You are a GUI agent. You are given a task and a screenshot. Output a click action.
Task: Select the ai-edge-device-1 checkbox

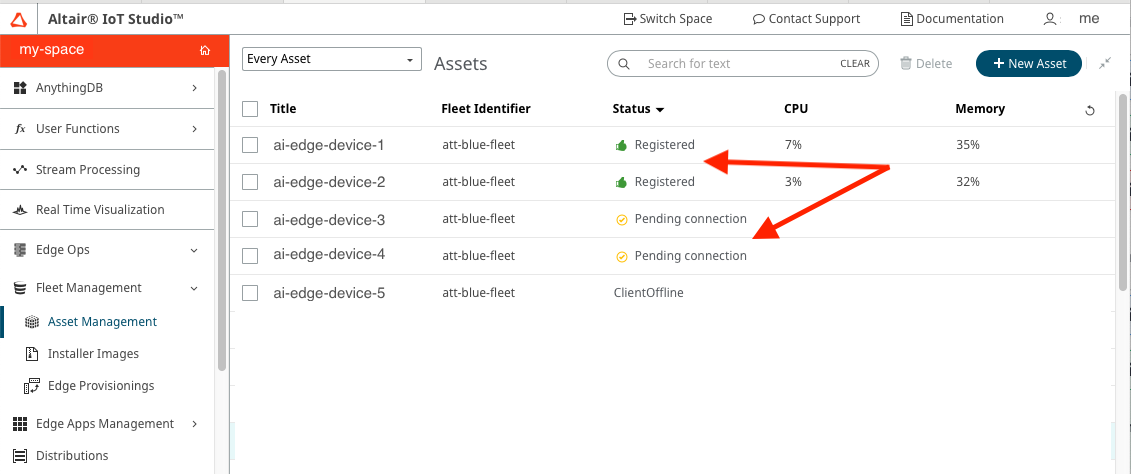click(x=250, y=146)
